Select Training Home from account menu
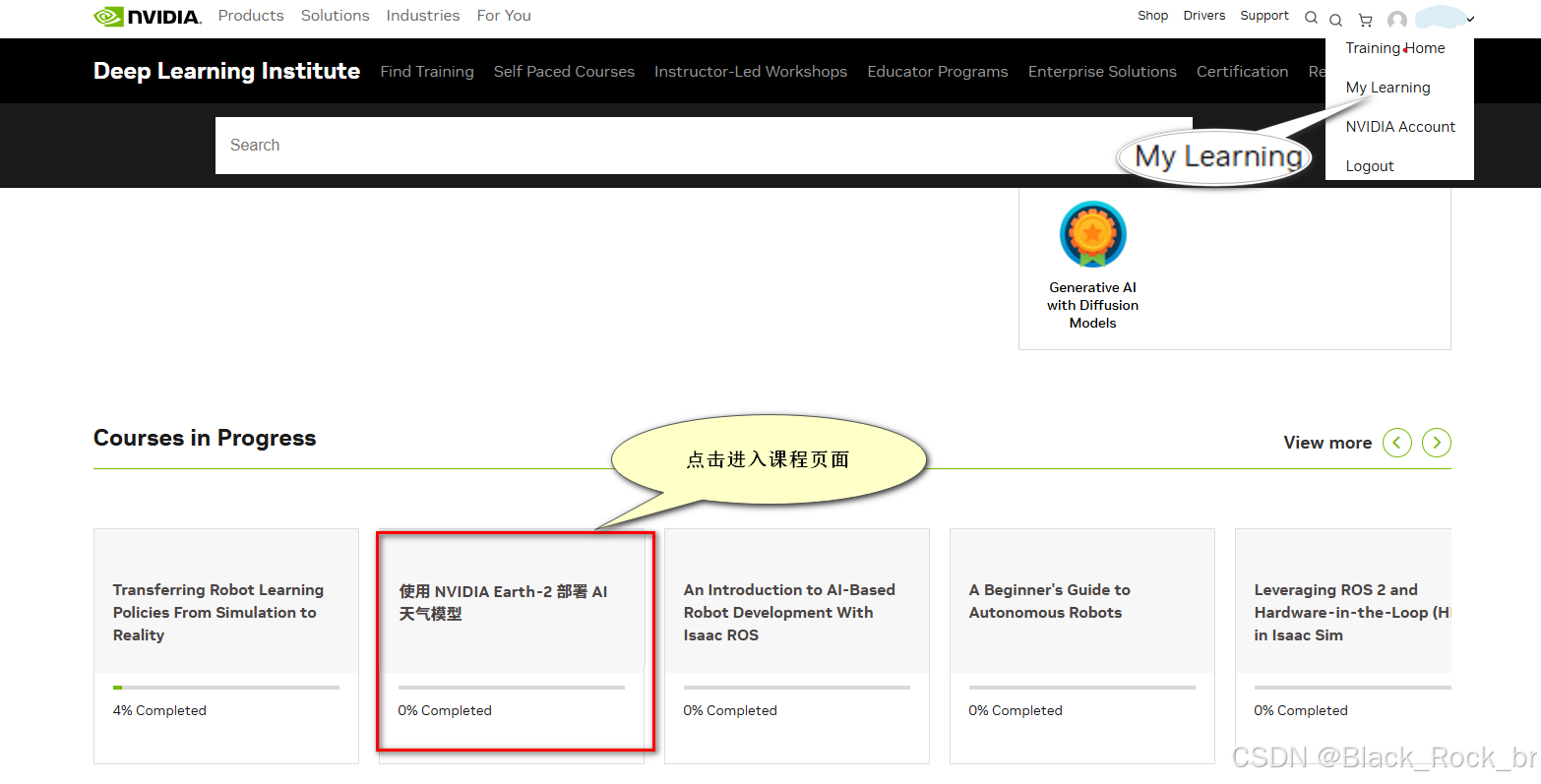The image size is (1541, 784). point(1395,48)
